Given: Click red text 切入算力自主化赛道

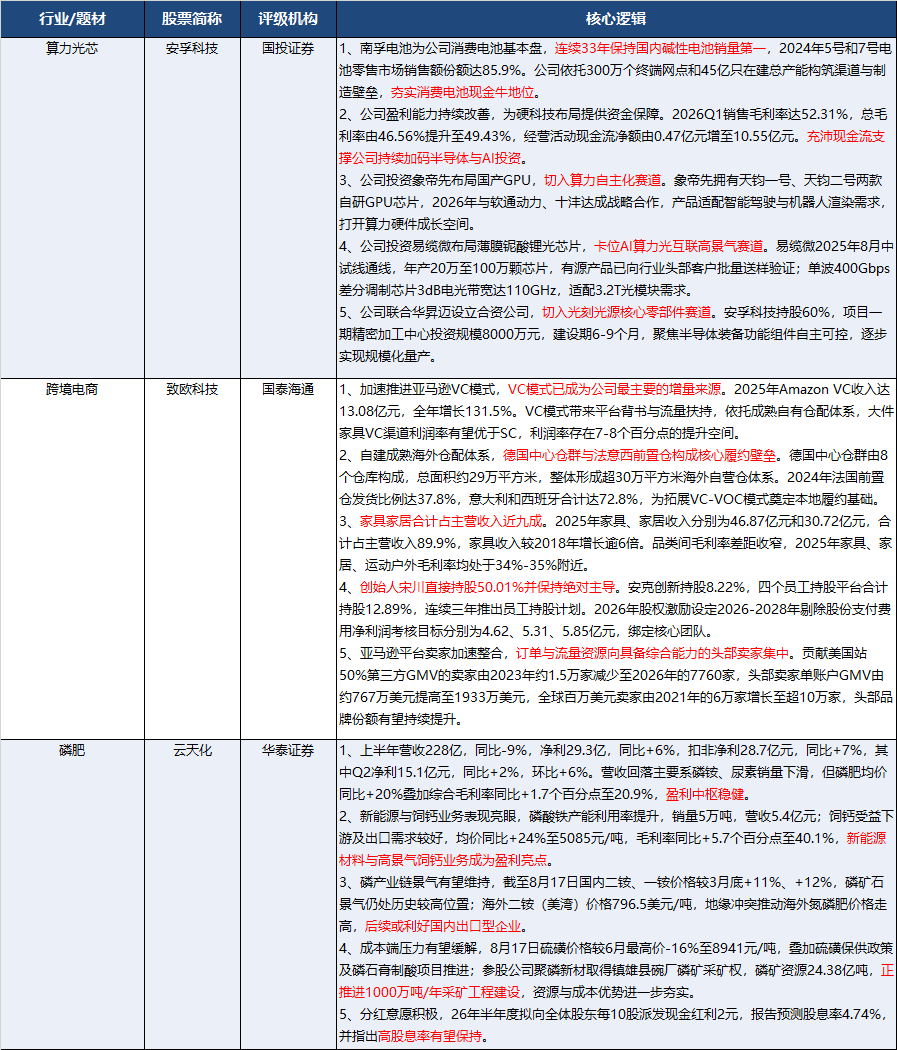Looking at the screenshot, I should [x=602, y=180].
